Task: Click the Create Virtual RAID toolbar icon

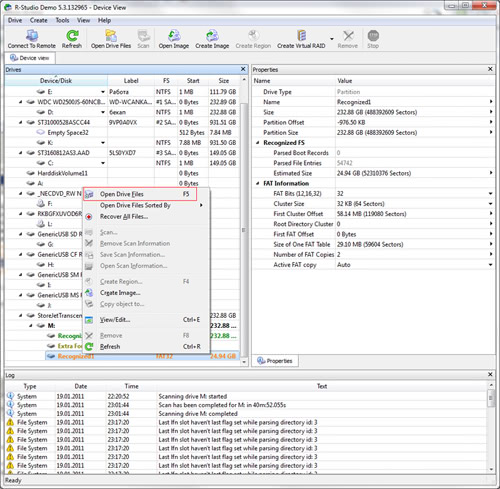Action: point(301,36)
